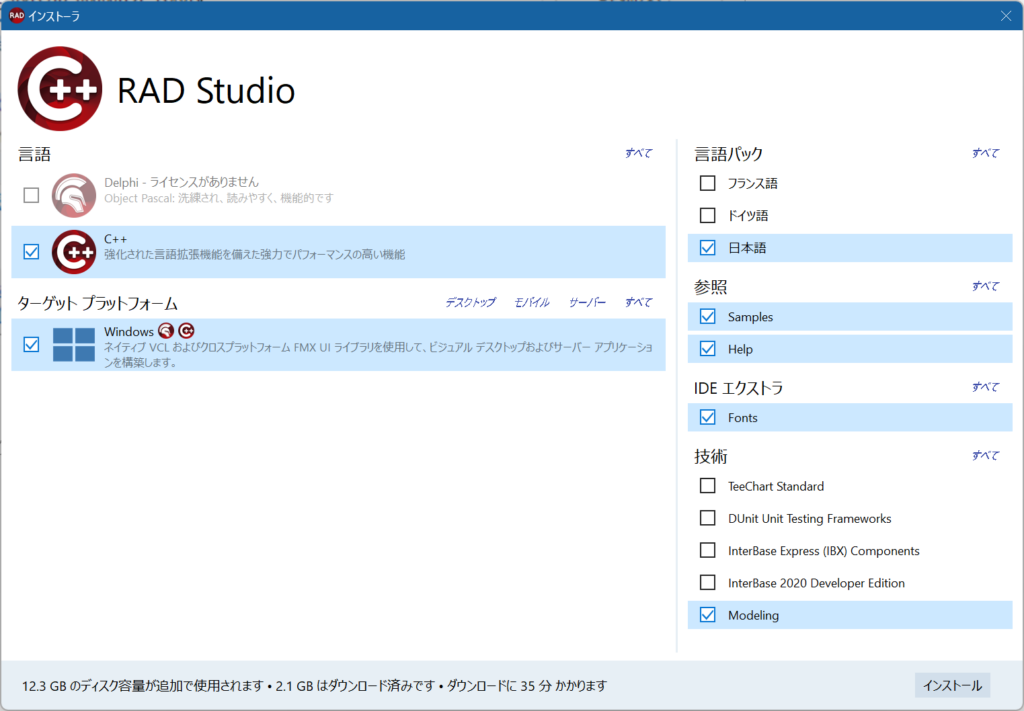The image size is (1024, 711).
Task: Click the Windows platform logo icon
Action: [73, 344]
